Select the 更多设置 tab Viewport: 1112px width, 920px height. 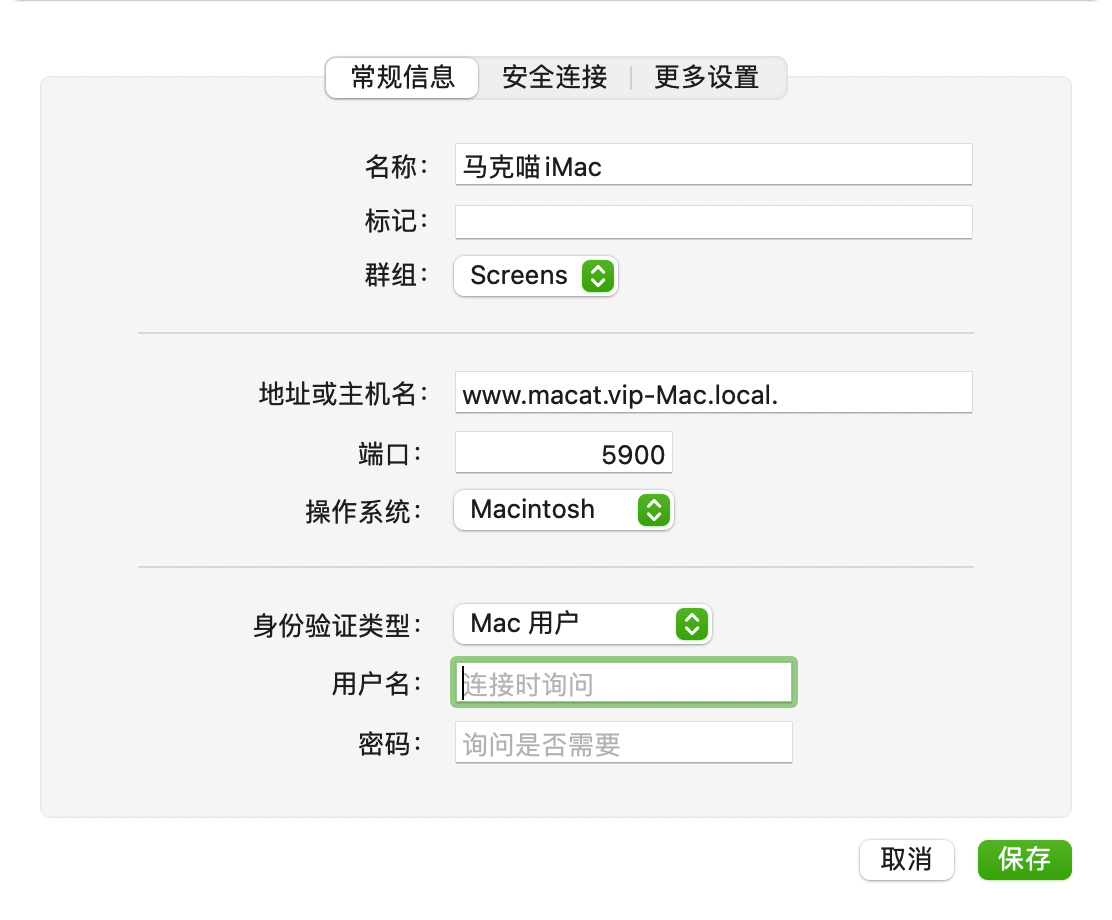click(x=707, y=77)
